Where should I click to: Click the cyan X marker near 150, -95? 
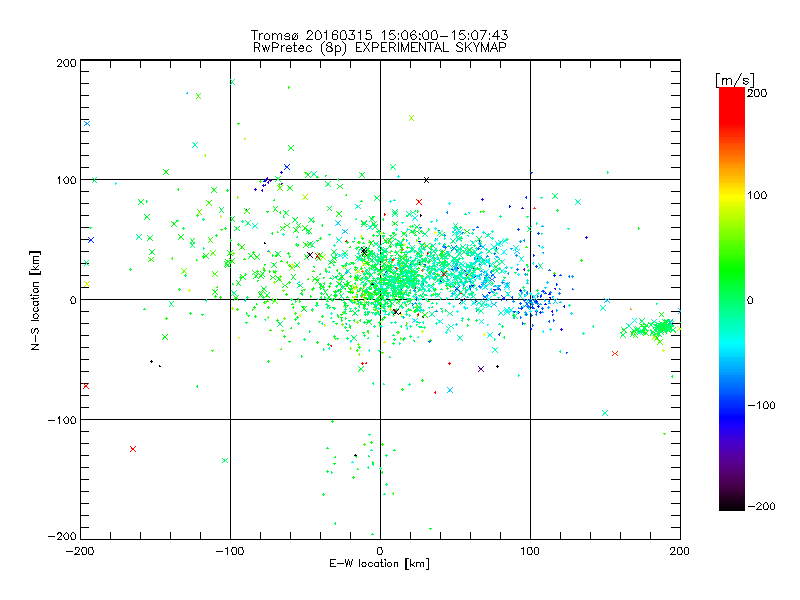click(605, 413)
